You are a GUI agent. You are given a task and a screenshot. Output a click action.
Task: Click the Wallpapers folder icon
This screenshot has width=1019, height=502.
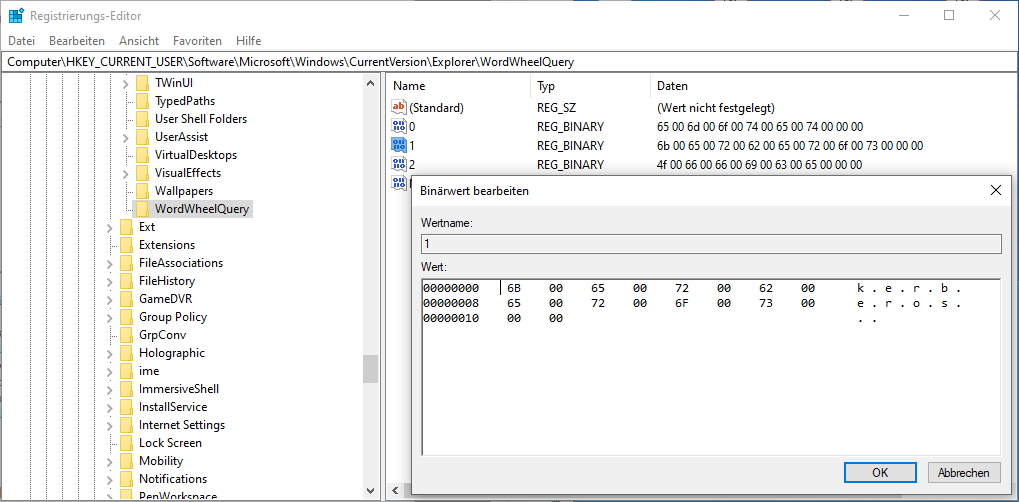pyautogui.click(x=142, y=191)
